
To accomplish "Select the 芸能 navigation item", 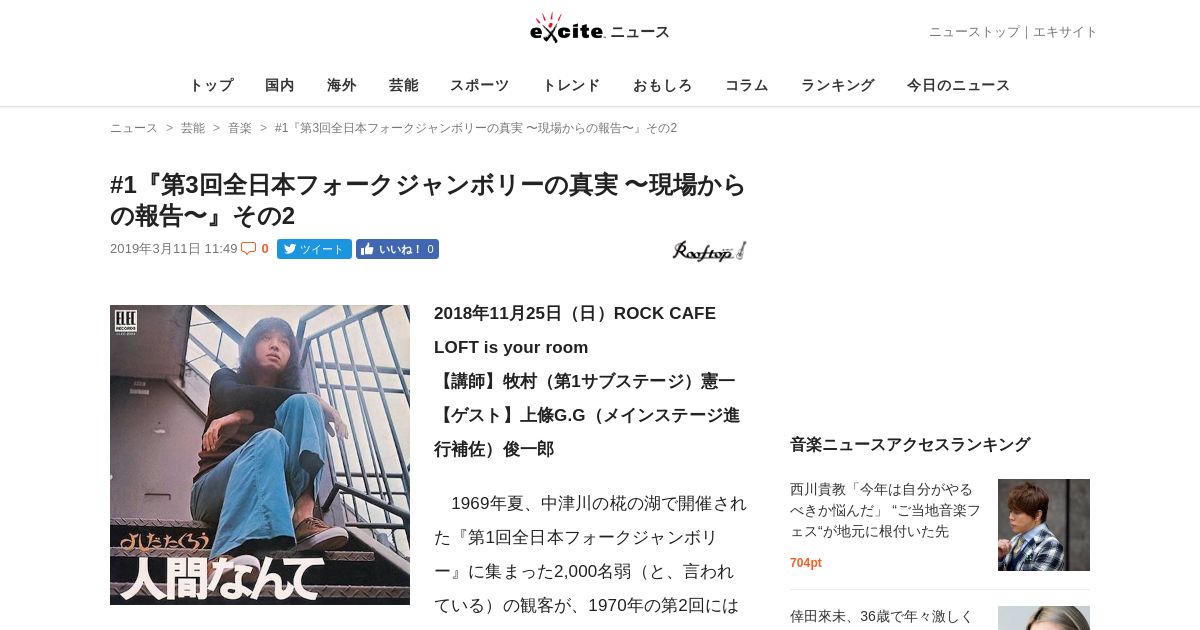I will pos(404,85).
